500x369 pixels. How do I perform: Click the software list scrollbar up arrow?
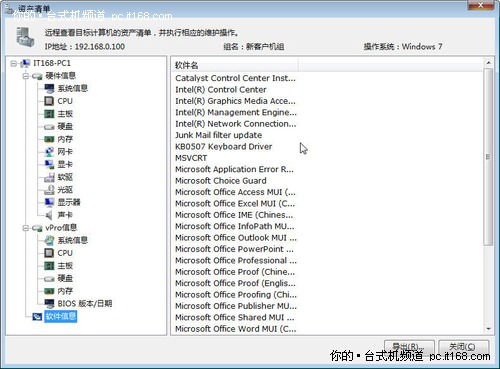488,63
